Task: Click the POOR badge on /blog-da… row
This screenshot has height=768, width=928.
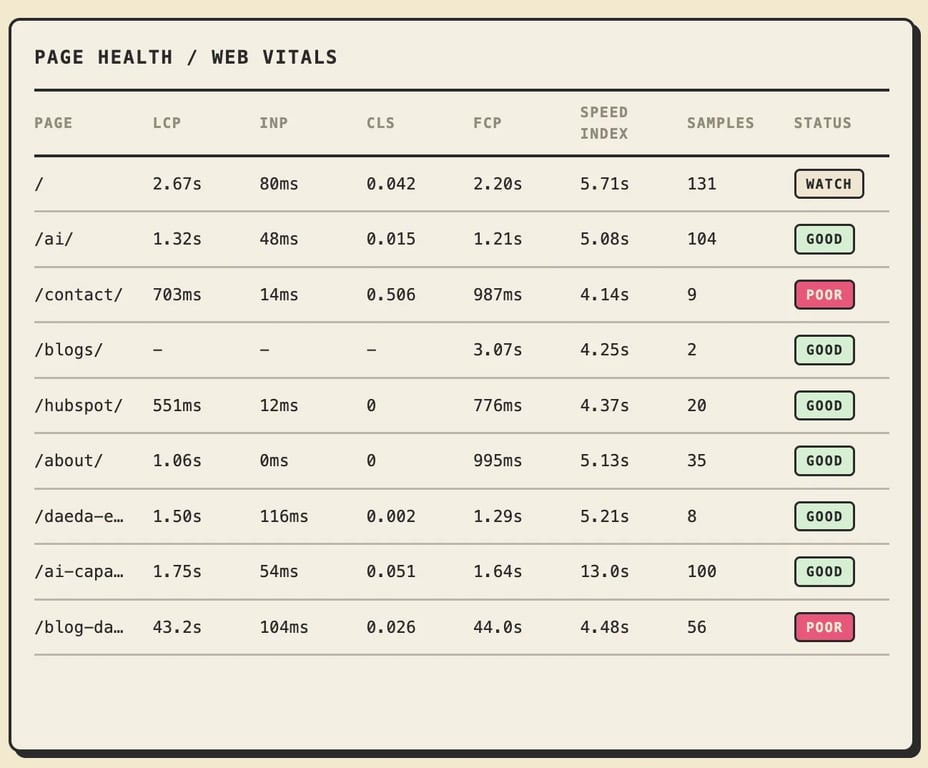Action: tap(824, 627)
